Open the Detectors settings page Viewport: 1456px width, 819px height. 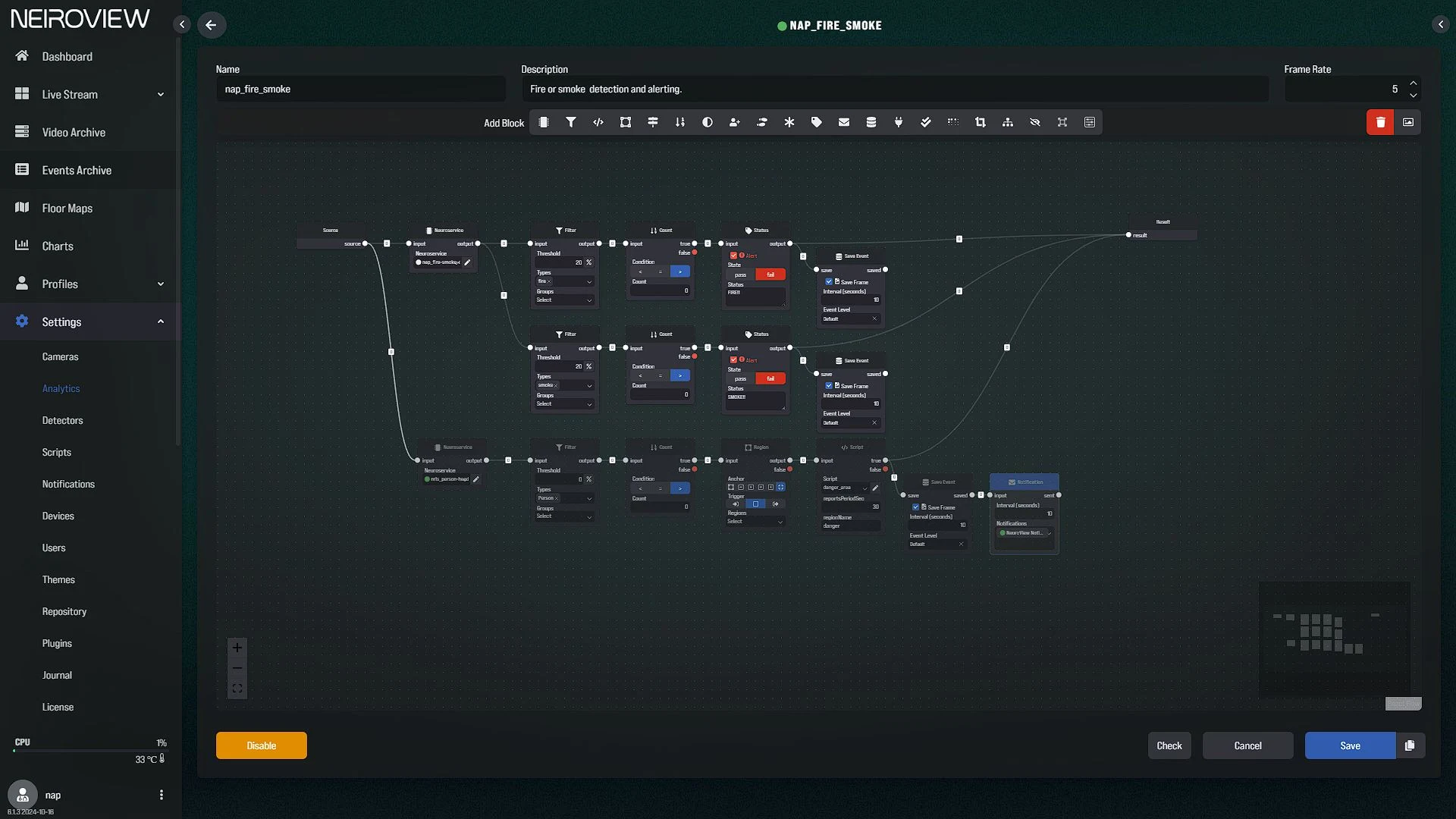point(62,420)
